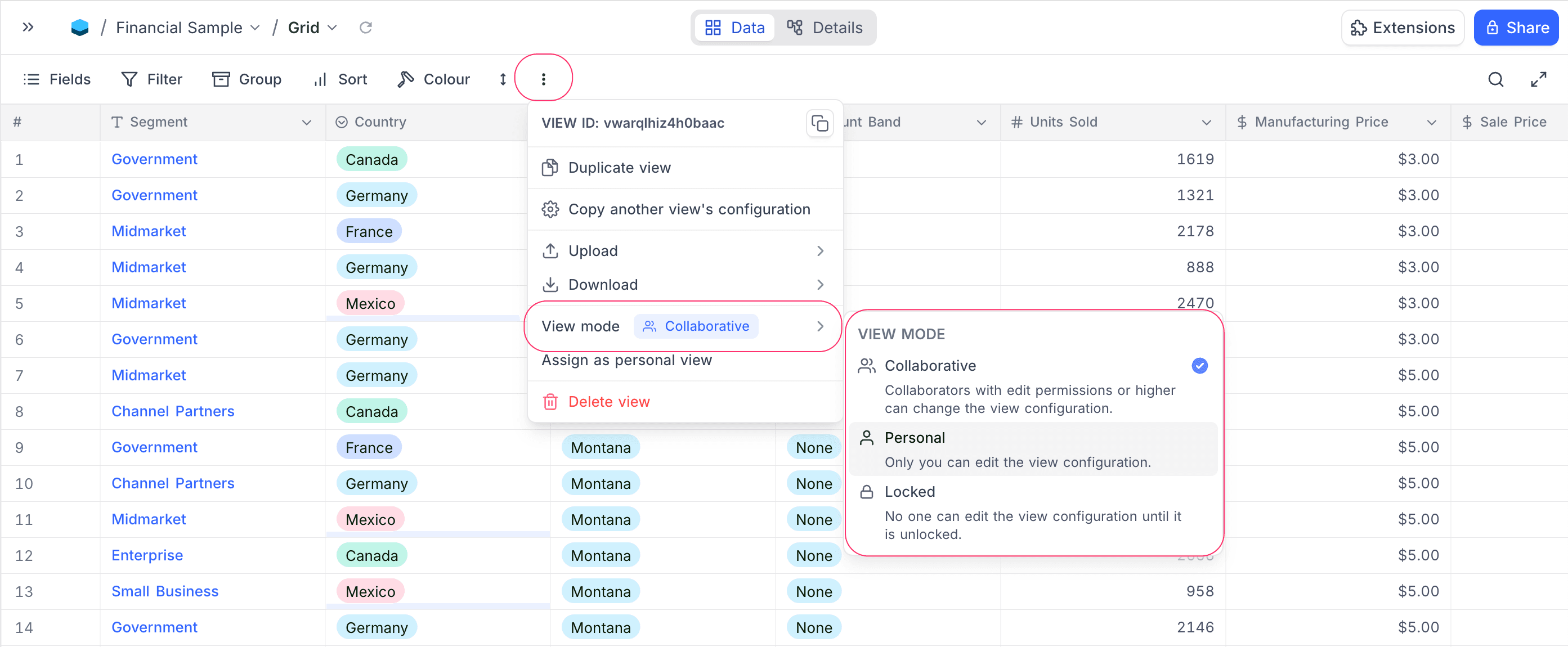Image resolution: width=1568 pixels, height=647 pixels.
Task: Switch to the Details tab
Action: coord(825,28)
